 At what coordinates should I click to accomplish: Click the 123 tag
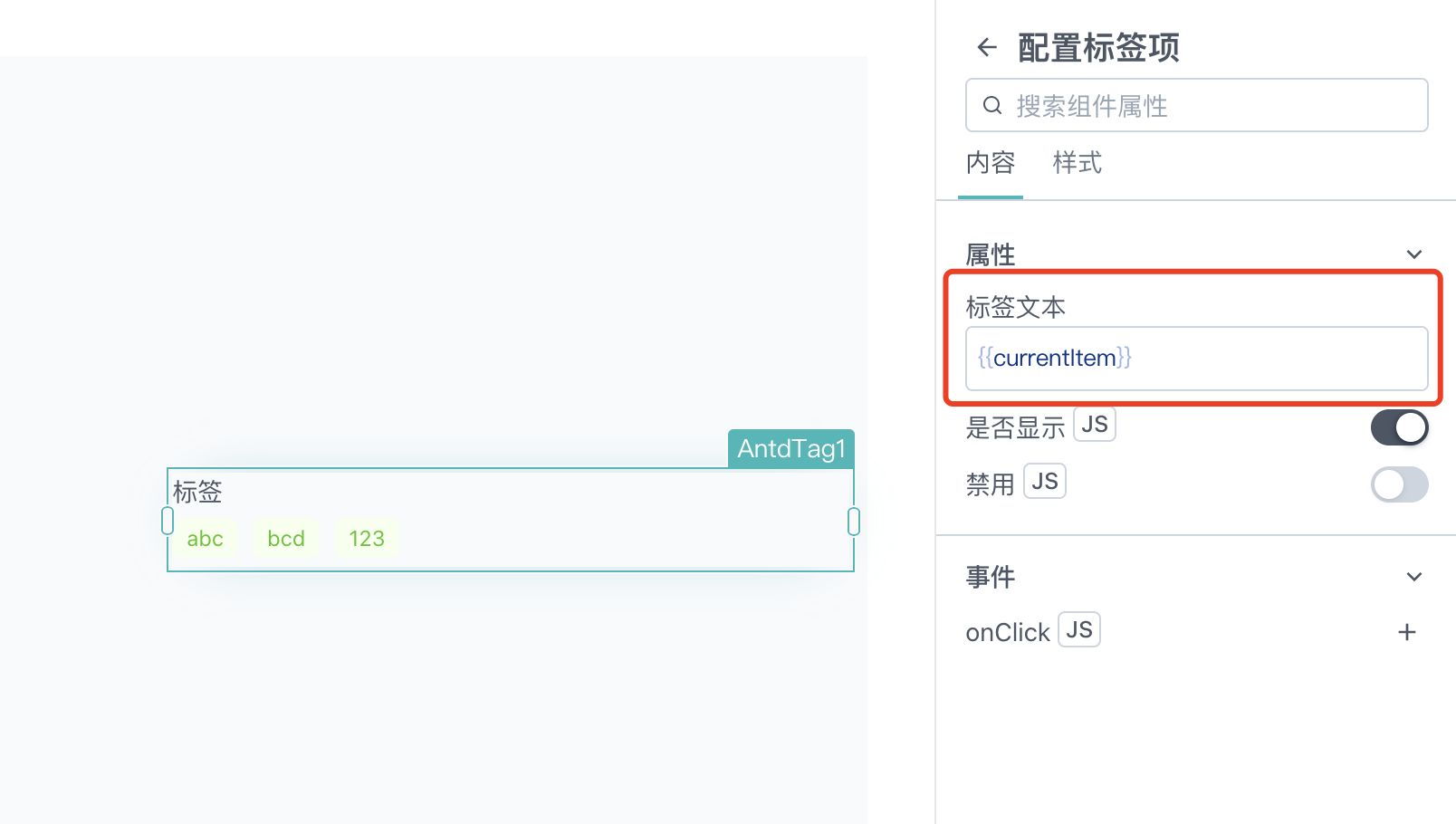point(367,539)
